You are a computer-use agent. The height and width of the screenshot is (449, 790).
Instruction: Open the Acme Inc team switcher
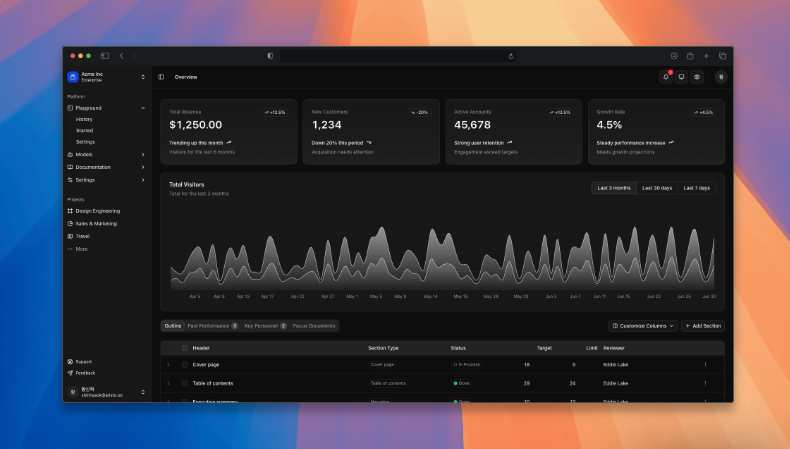point(106,77)
